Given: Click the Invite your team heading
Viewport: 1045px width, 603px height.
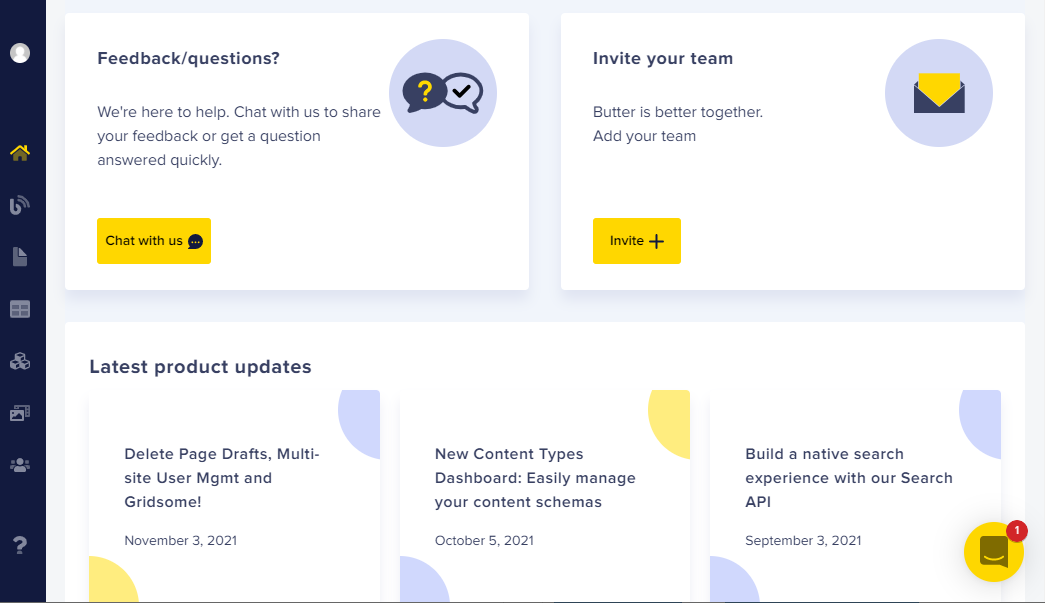Looking at the screenshot, I should pyautogui.click(x=663, y=59).
